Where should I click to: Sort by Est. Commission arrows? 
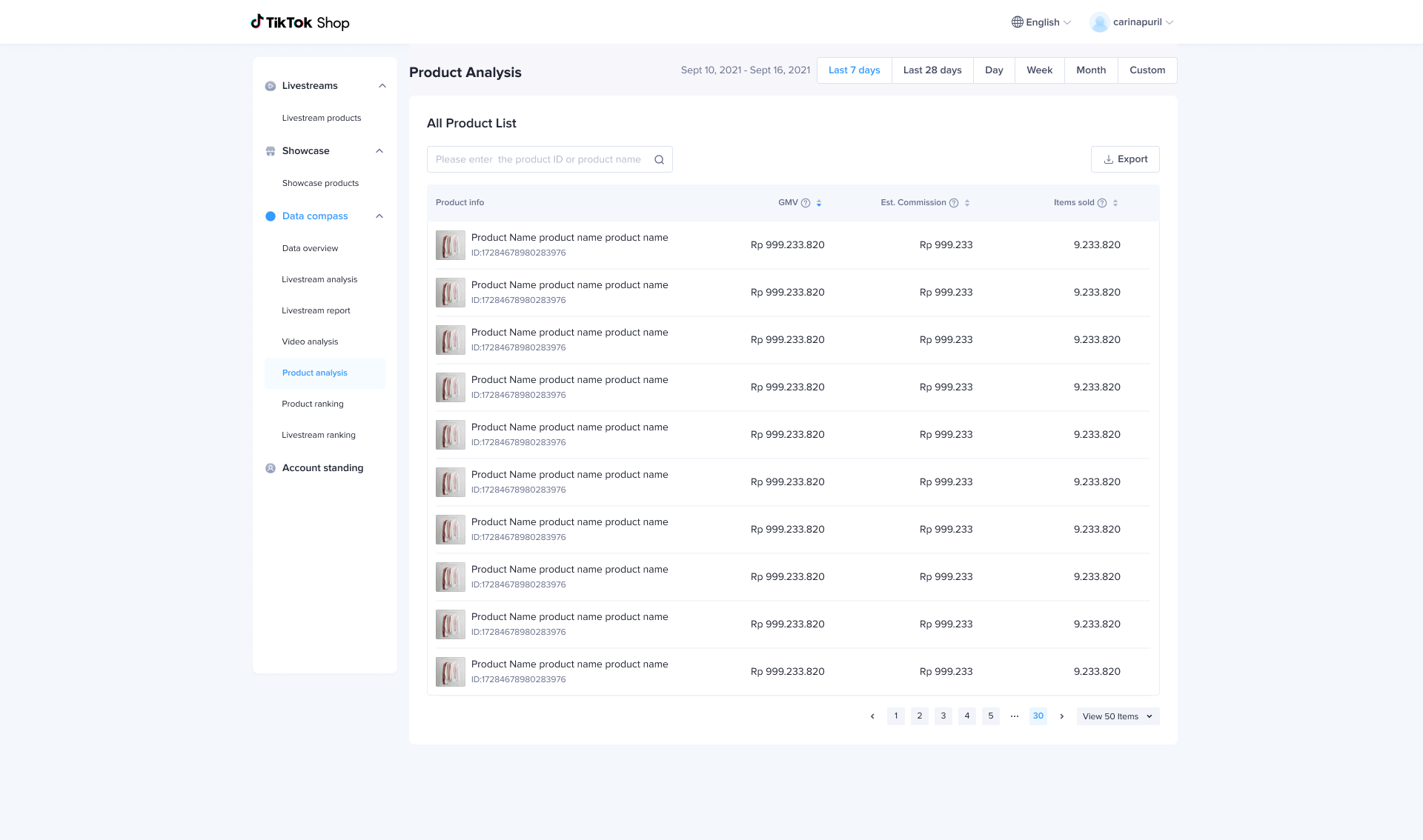click(967, 203)
